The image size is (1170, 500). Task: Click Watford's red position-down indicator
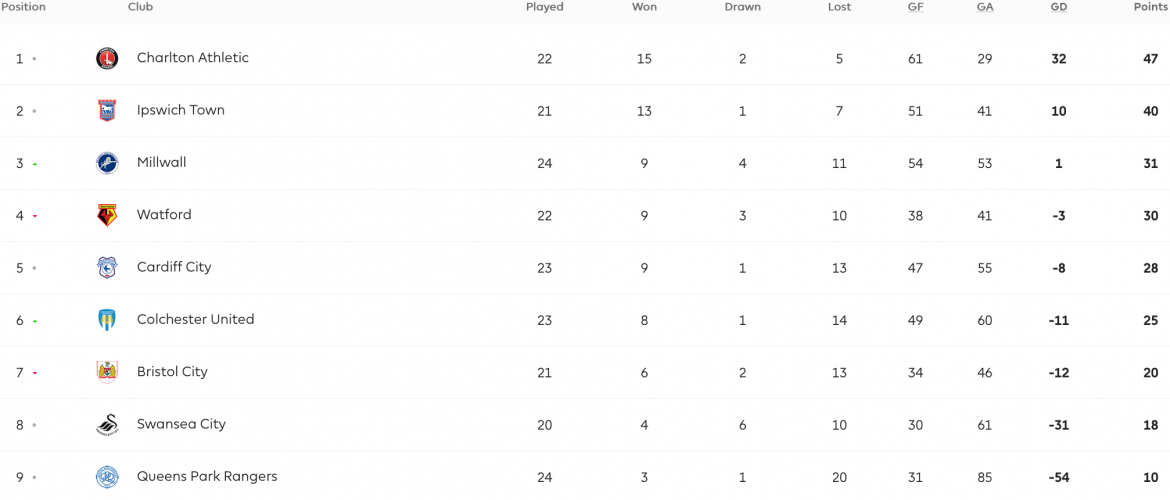point(34,216)
